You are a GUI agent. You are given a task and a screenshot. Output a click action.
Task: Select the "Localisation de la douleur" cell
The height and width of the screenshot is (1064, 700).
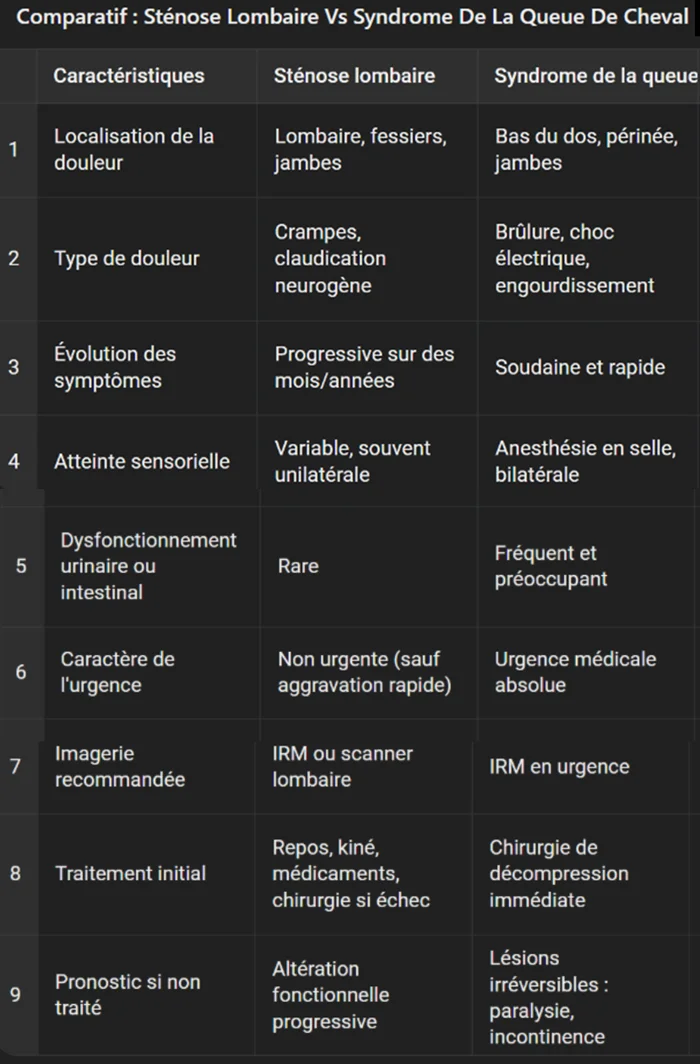click(x=134, y=150)
